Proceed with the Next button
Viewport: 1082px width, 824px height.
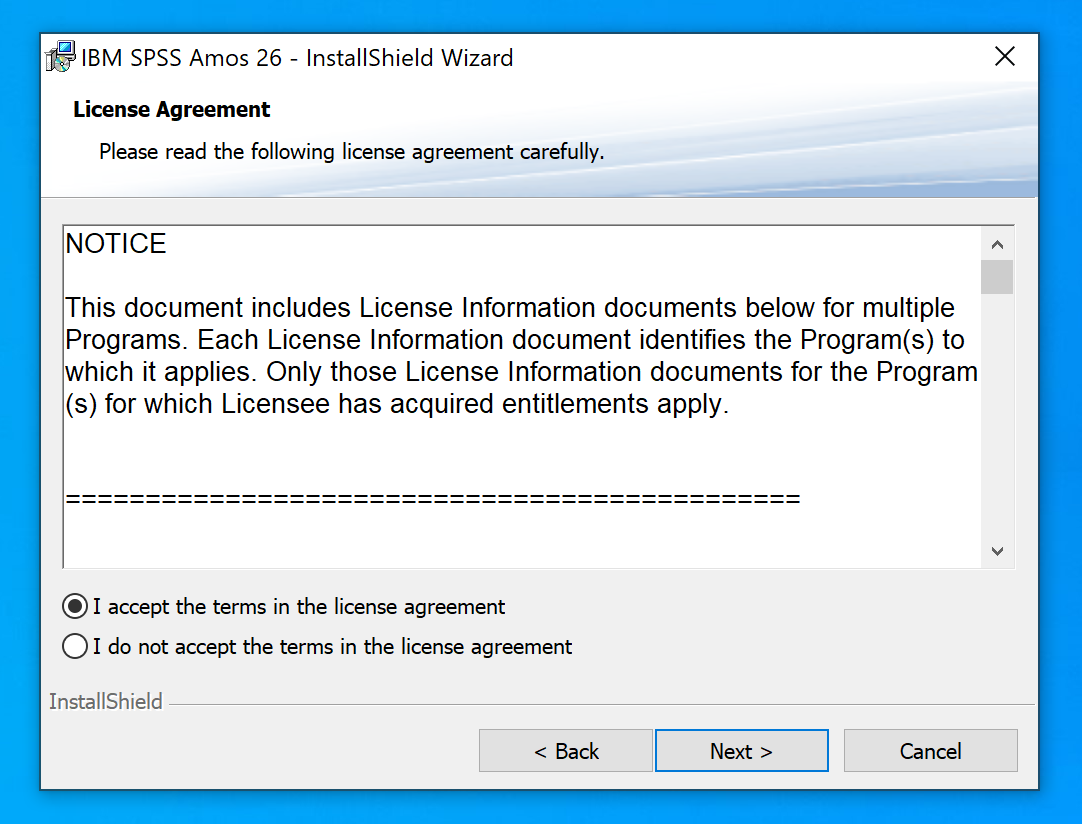tap(741, 751)
